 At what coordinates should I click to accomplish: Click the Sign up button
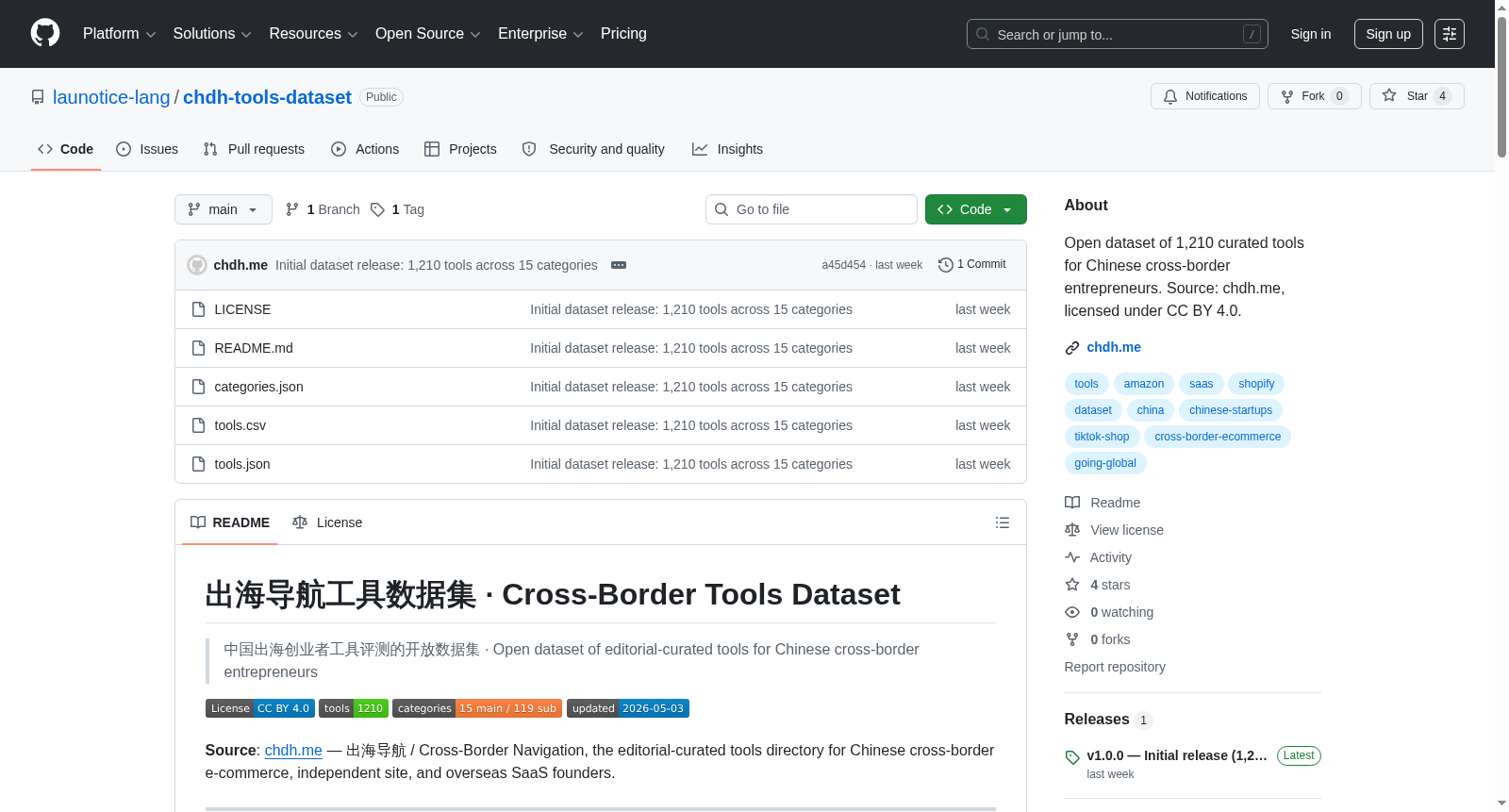point(1388,34)
